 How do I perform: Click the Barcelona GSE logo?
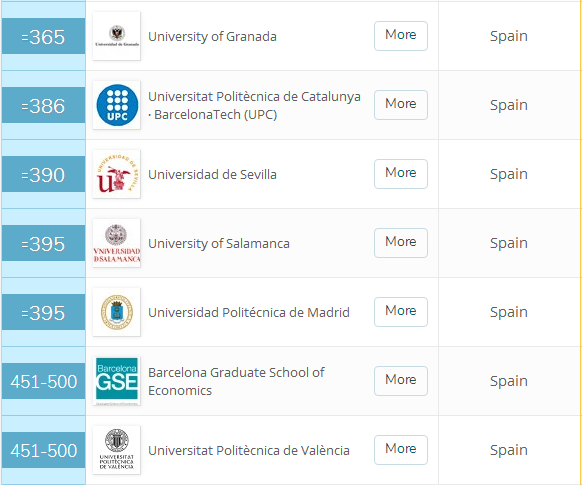pyautogui.click(x=117, y=381)
